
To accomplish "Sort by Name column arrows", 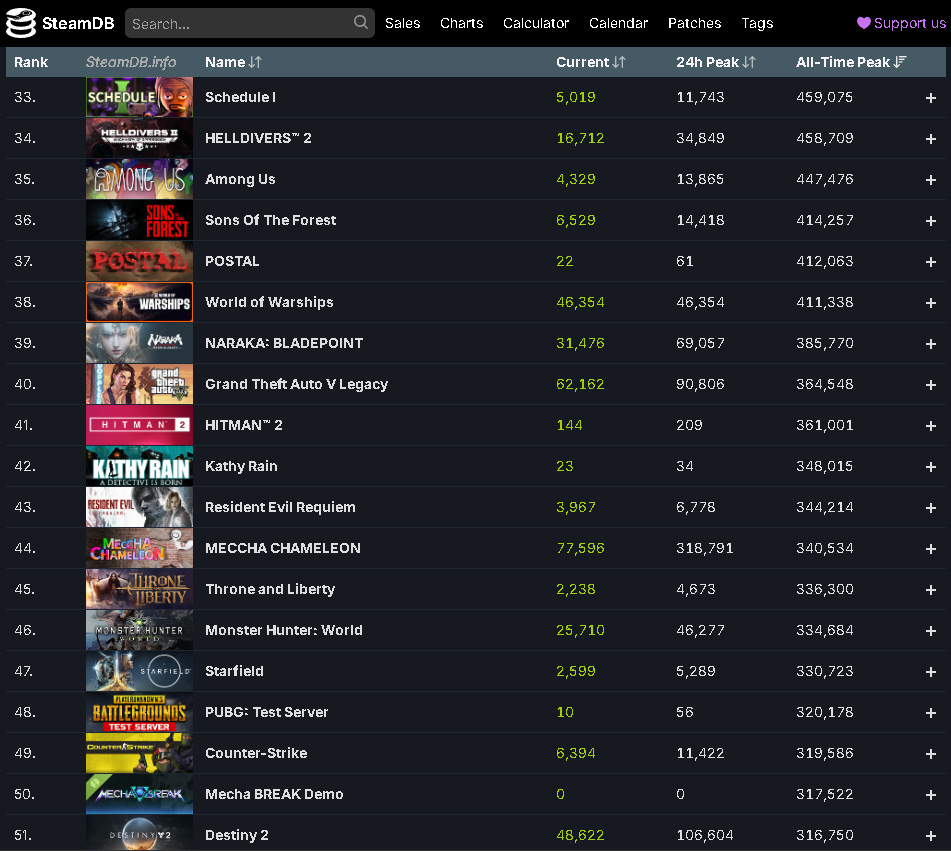I will (x=255, y=62).
